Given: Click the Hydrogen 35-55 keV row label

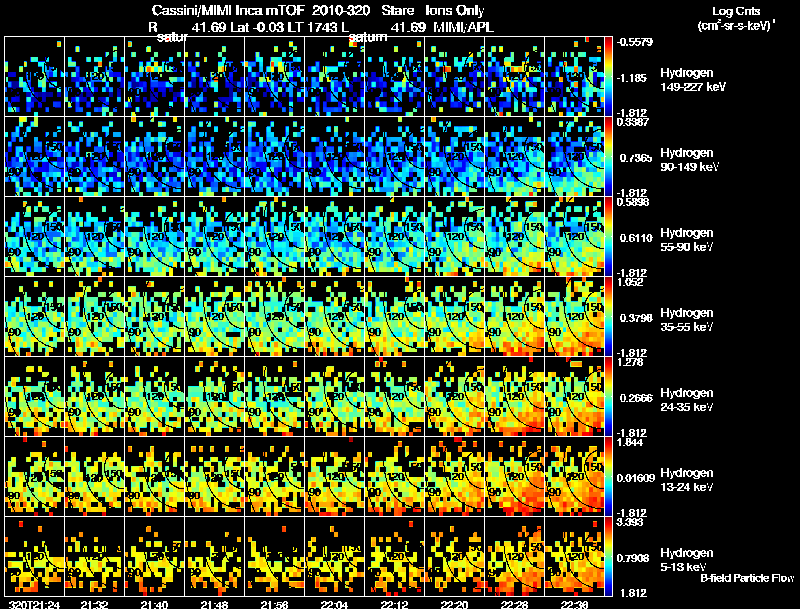Looking at the screenshot, I should 687,320.
